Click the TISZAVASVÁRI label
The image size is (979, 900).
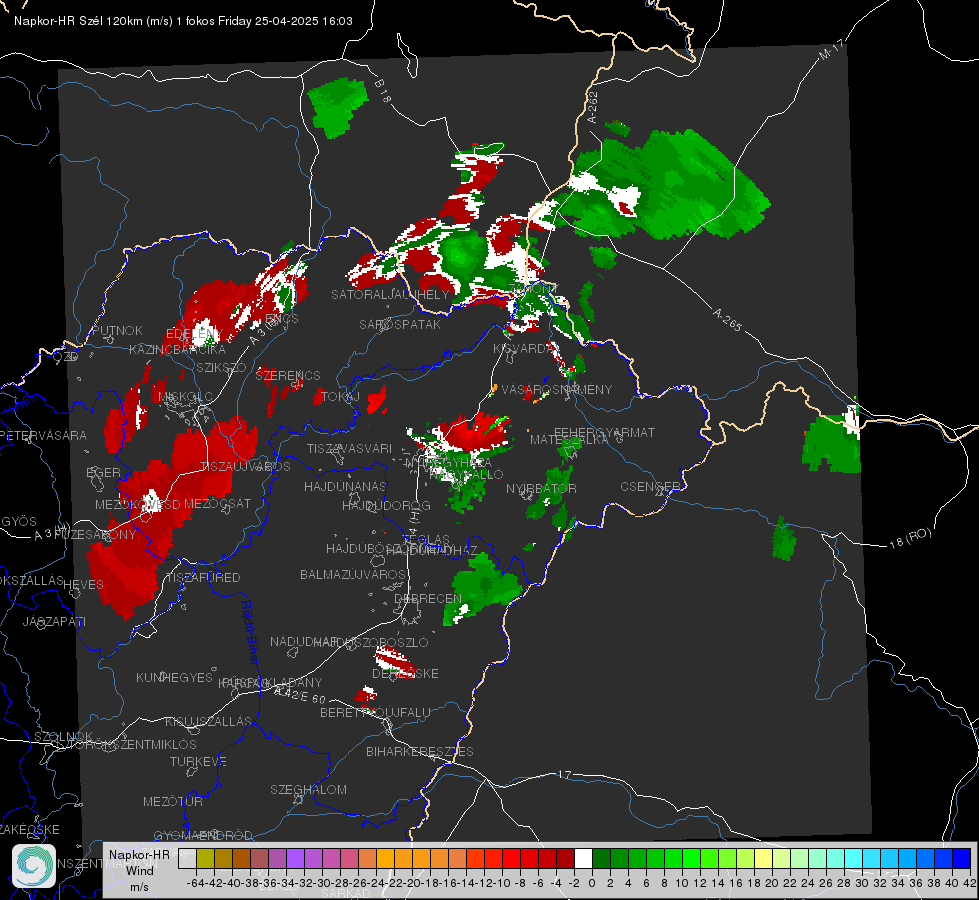pos(349,448)
